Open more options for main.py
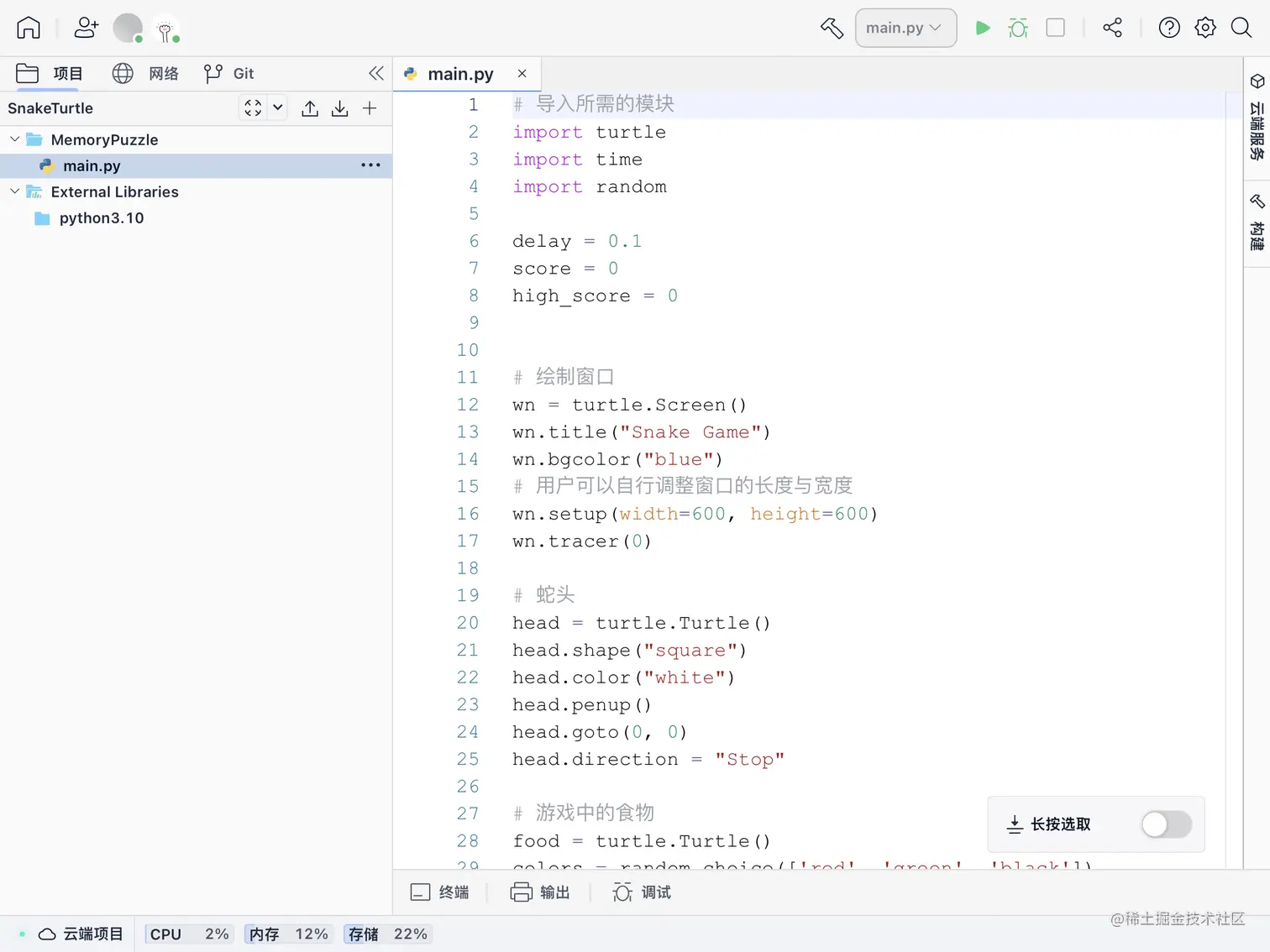1270x952 pixels. click(370, 165)
